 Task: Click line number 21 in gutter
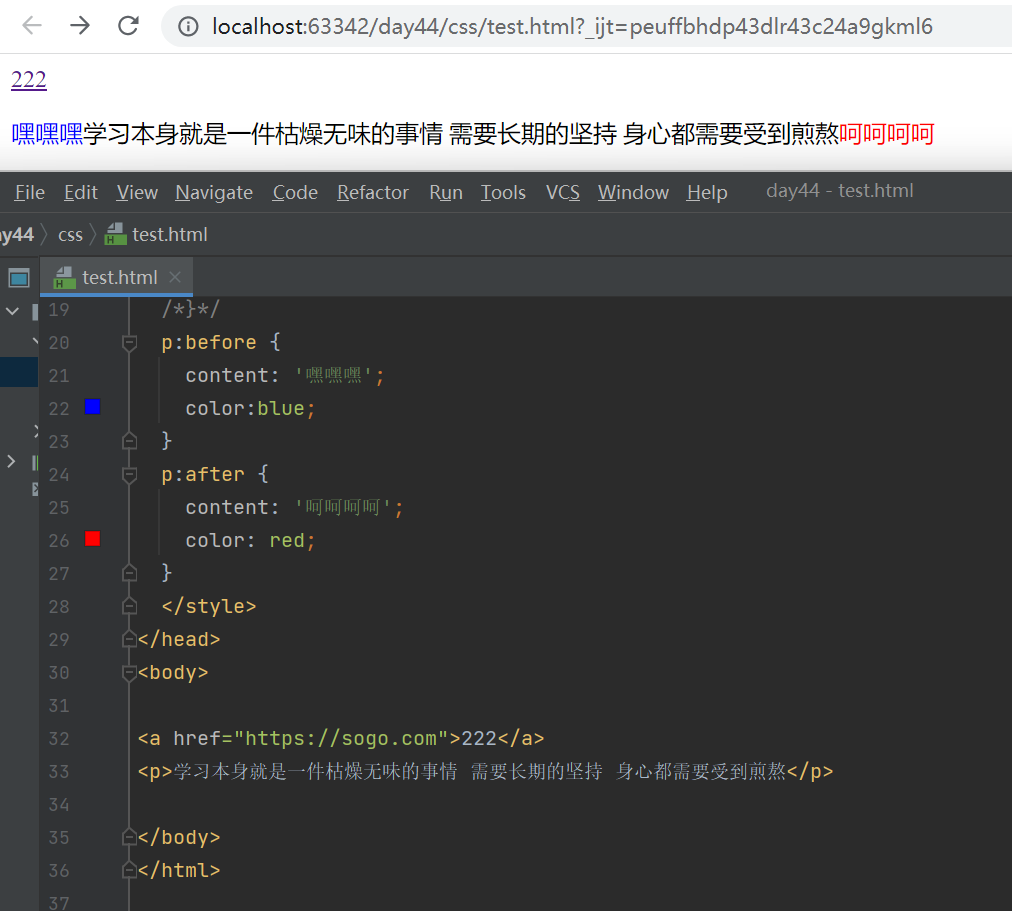pos(59,375)
